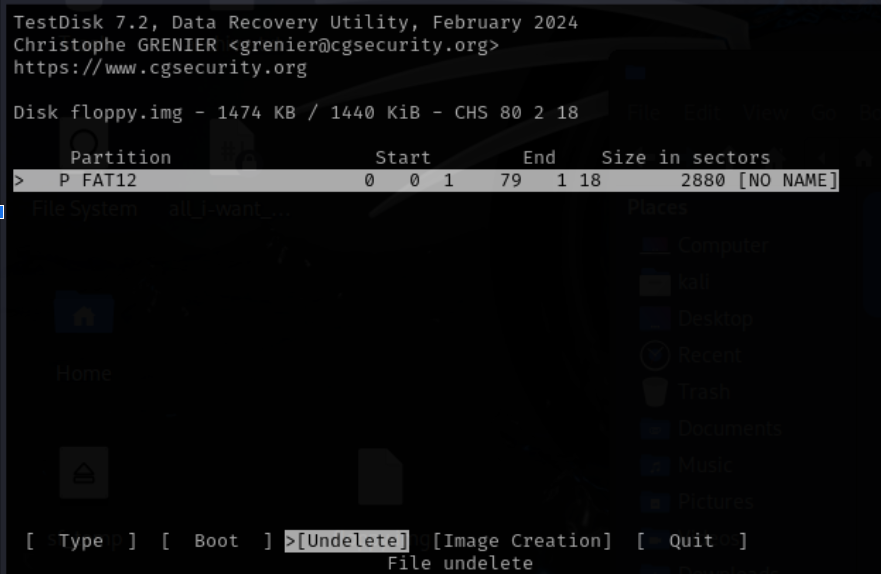Select the [ Type ] option in TestDisk
Screen dimensions: 881x574
coord(81,540)
